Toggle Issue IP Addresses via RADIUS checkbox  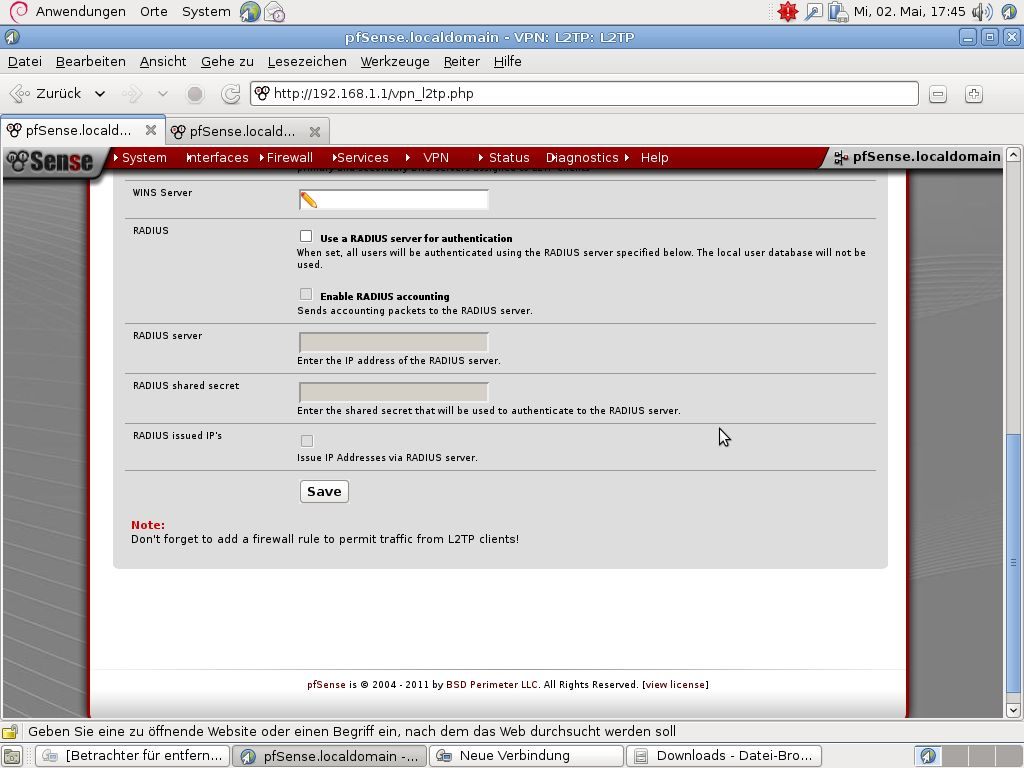[306, 441]
